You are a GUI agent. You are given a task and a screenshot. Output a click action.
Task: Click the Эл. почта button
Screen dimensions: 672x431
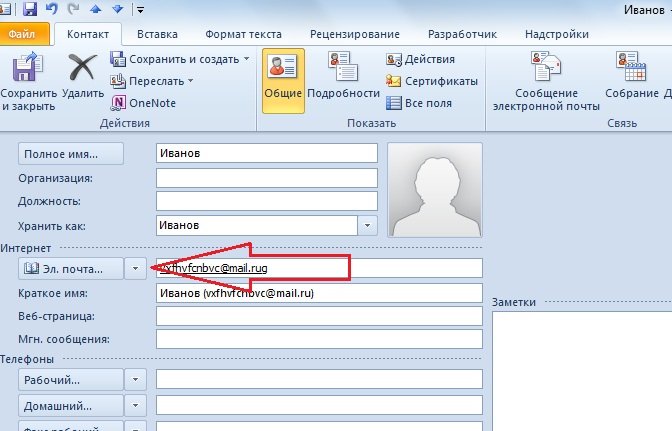coord(70,269)
